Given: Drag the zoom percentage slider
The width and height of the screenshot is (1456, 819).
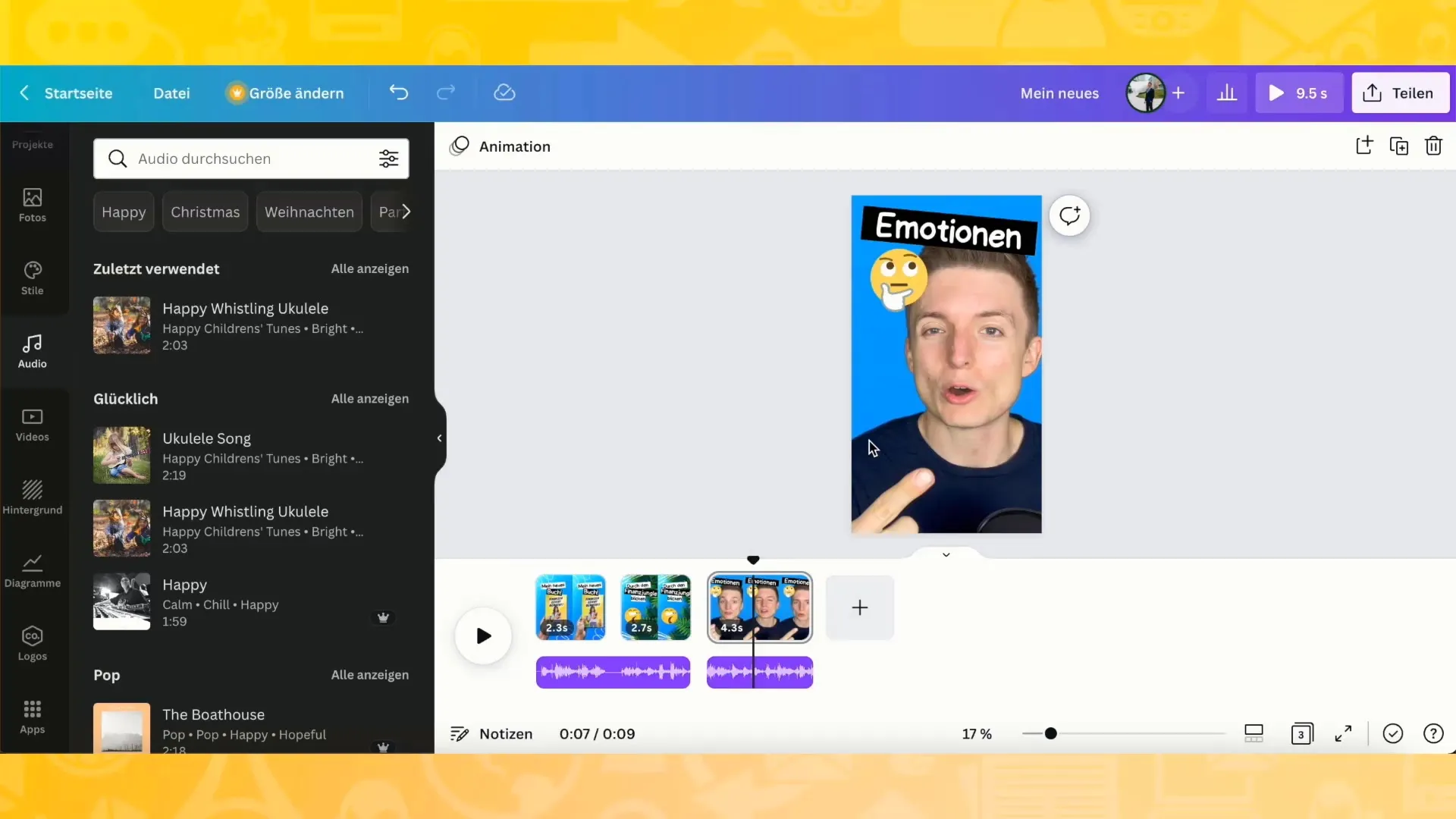Looking at the screenshot, I should 1050,734.
